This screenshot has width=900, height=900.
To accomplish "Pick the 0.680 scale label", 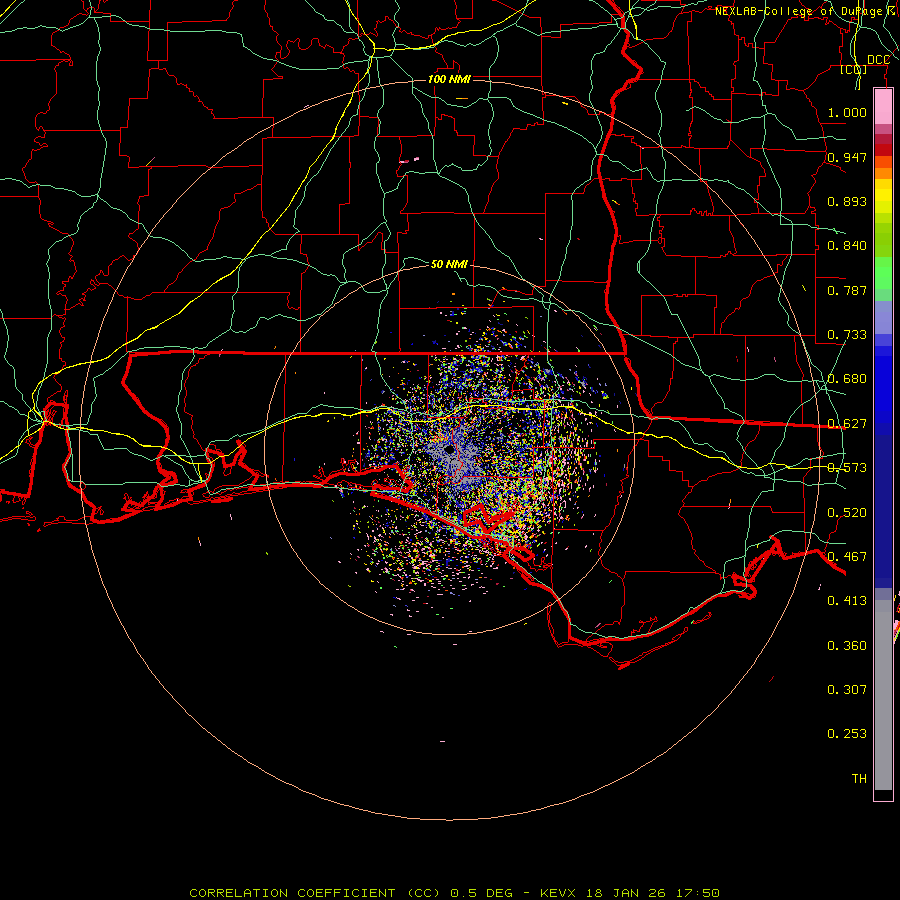I will tap(847, 379).
